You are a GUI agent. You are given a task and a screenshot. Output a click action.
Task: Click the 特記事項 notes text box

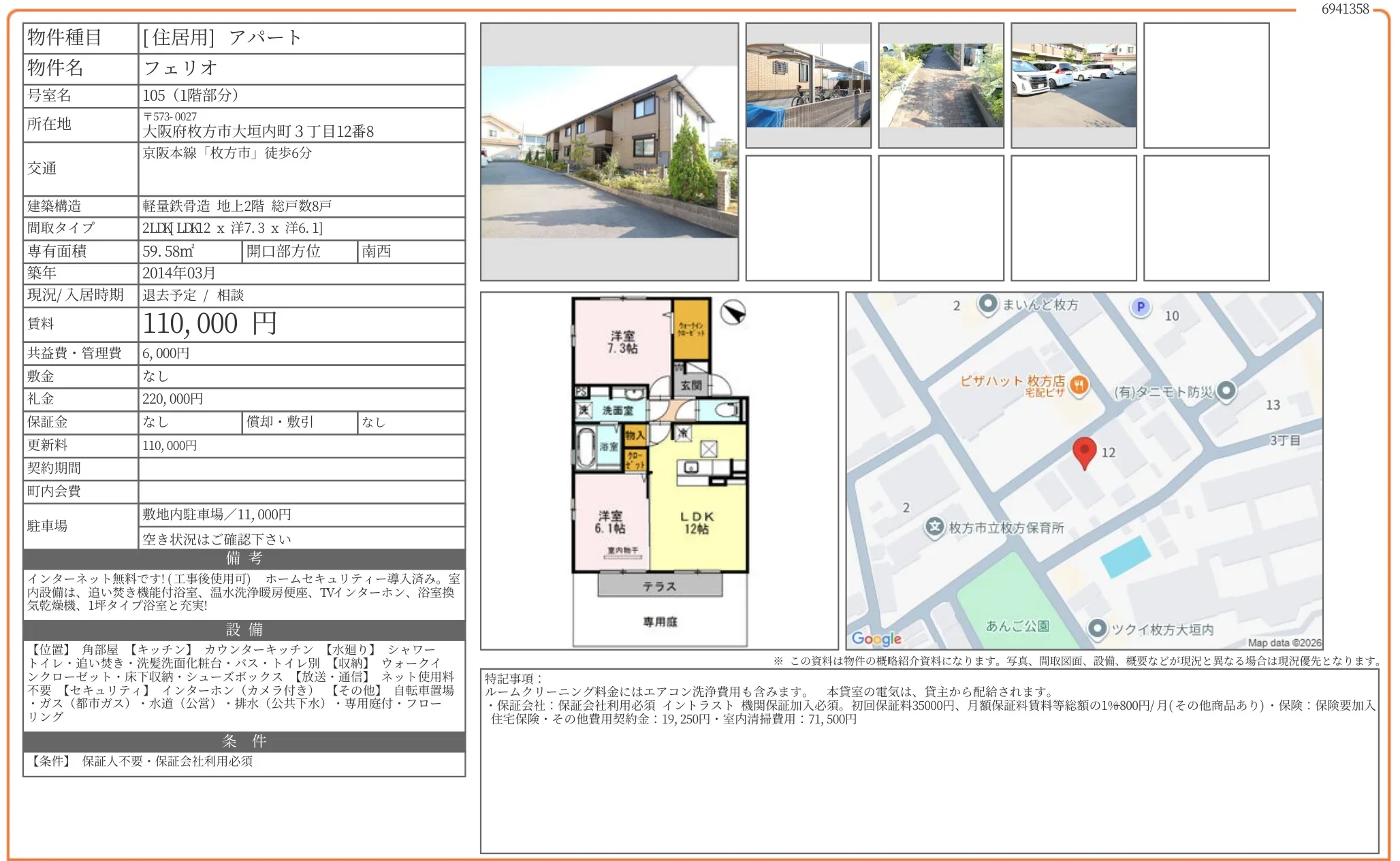pos(929,760)
